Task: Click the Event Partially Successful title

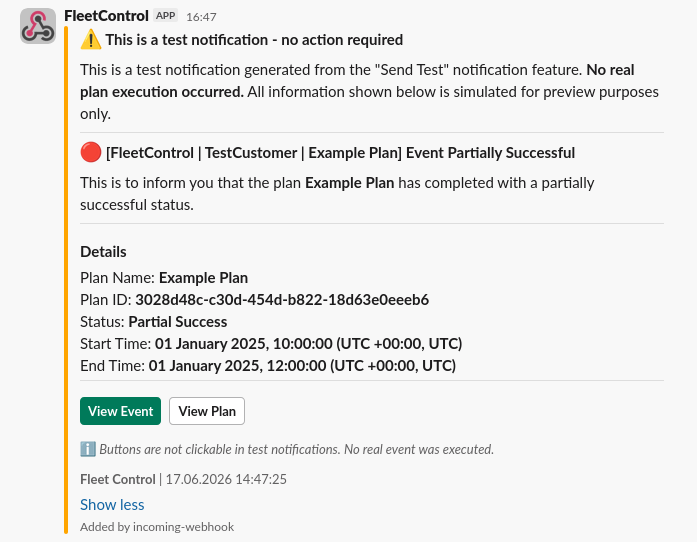Action: pos(340,153)
